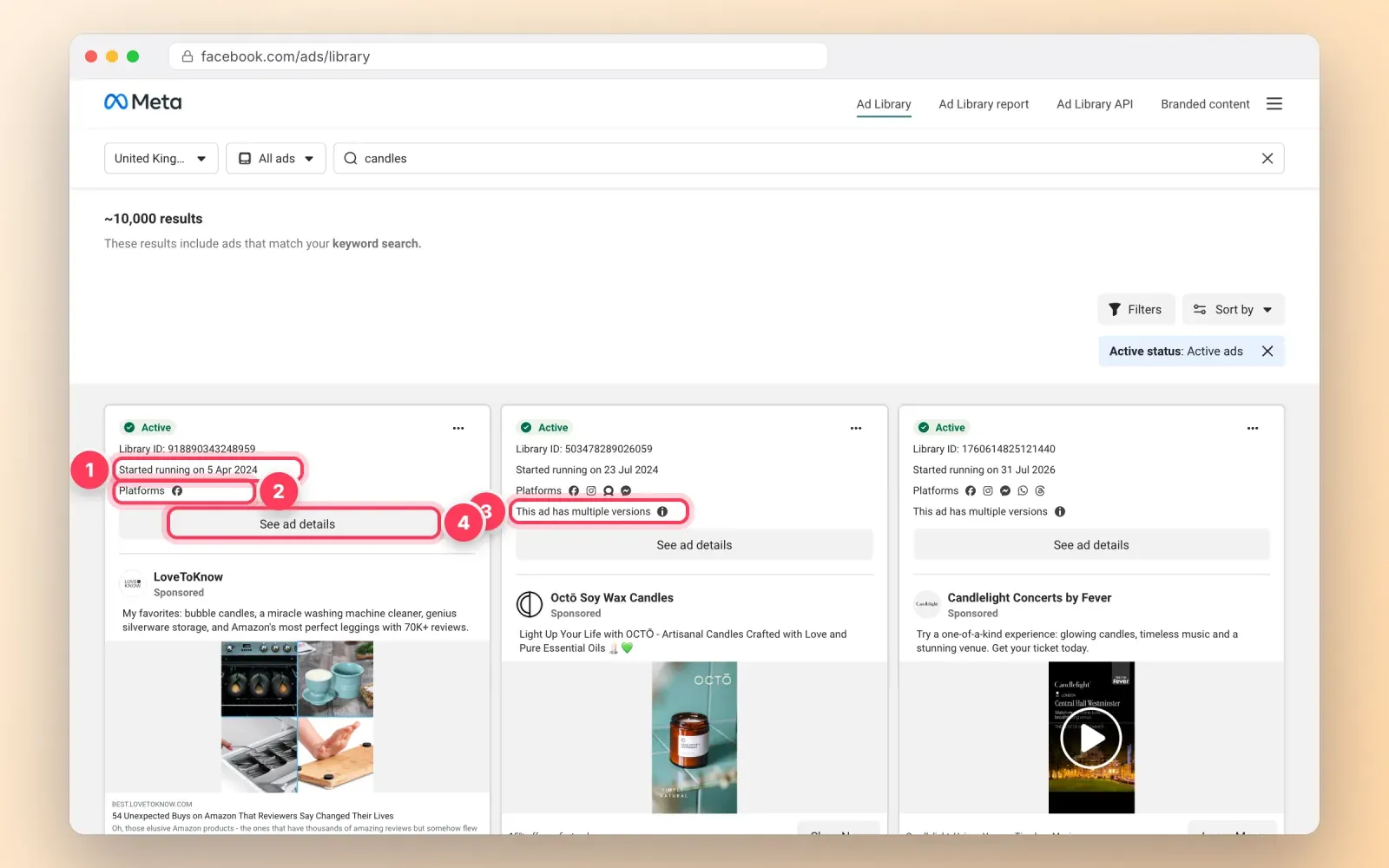Click WhatsApp platform icon on Candlelight ad

coord(1023,490)
